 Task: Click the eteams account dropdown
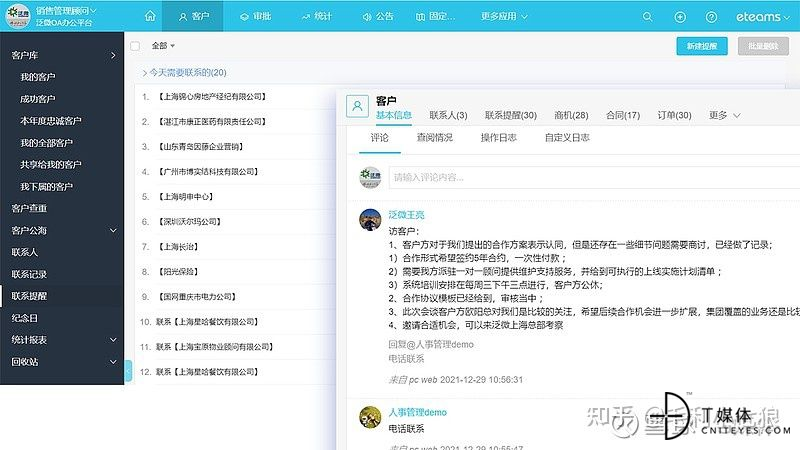click(763, 17)
